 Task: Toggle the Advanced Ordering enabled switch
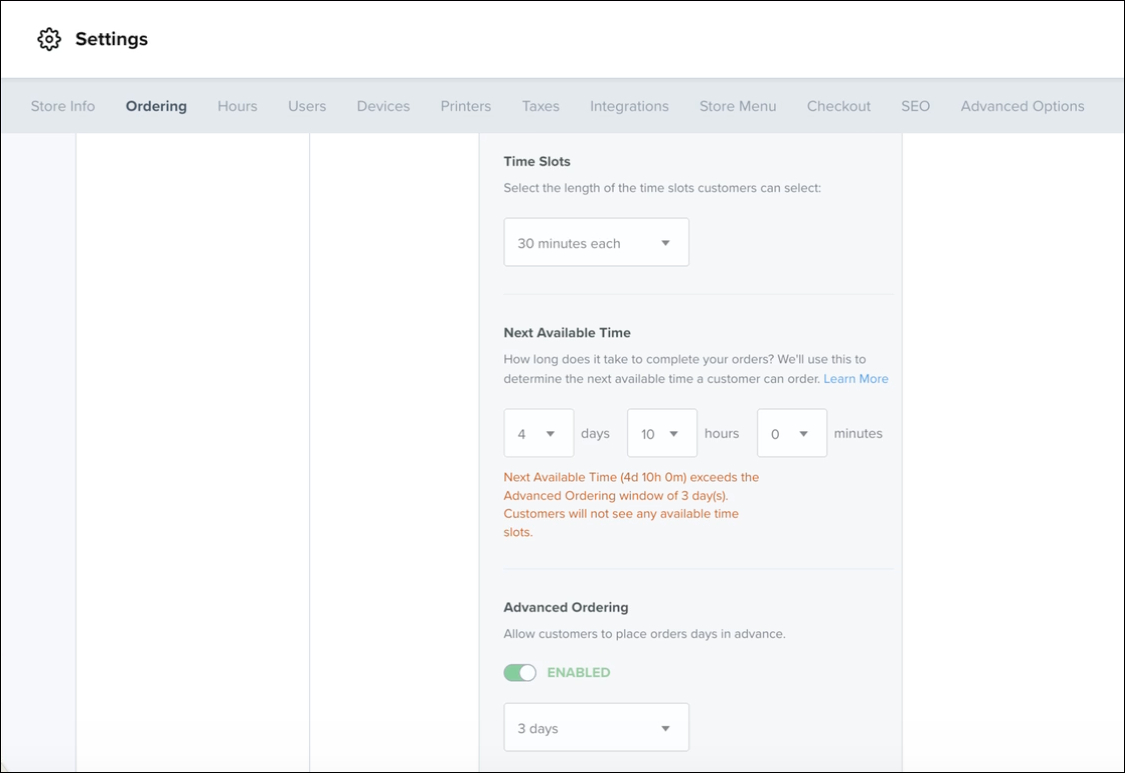[520, 673]
